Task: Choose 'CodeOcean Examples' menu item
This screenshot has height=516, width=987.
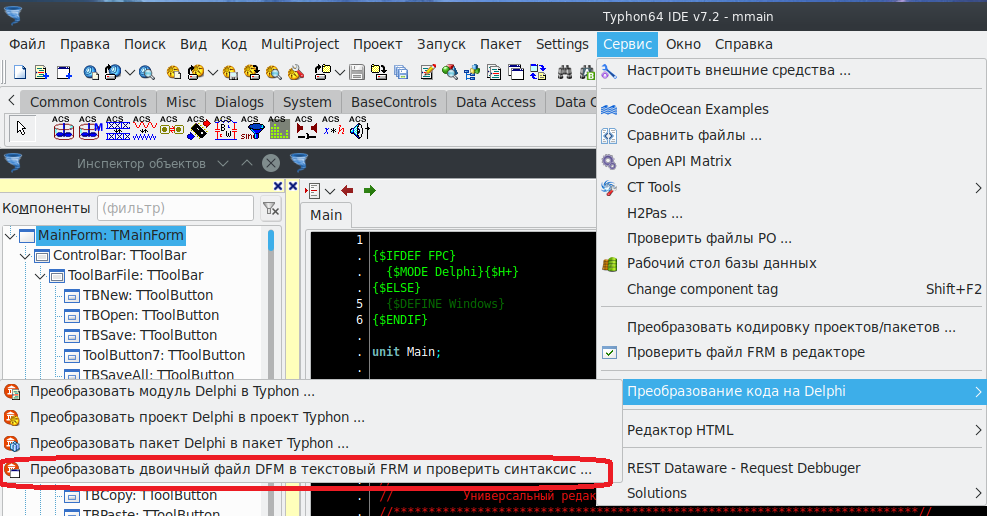Action: (x=792, y=109)
